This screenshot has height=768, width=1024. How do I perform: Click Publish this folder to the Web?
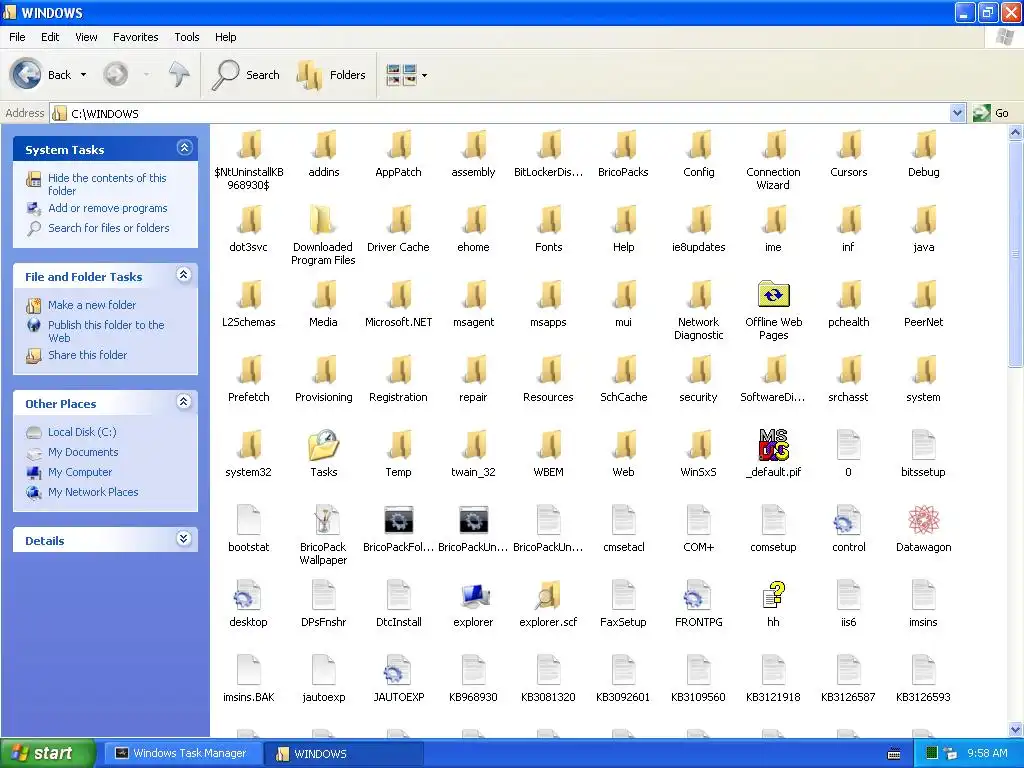pyautogui.click(x=106, y=331)
